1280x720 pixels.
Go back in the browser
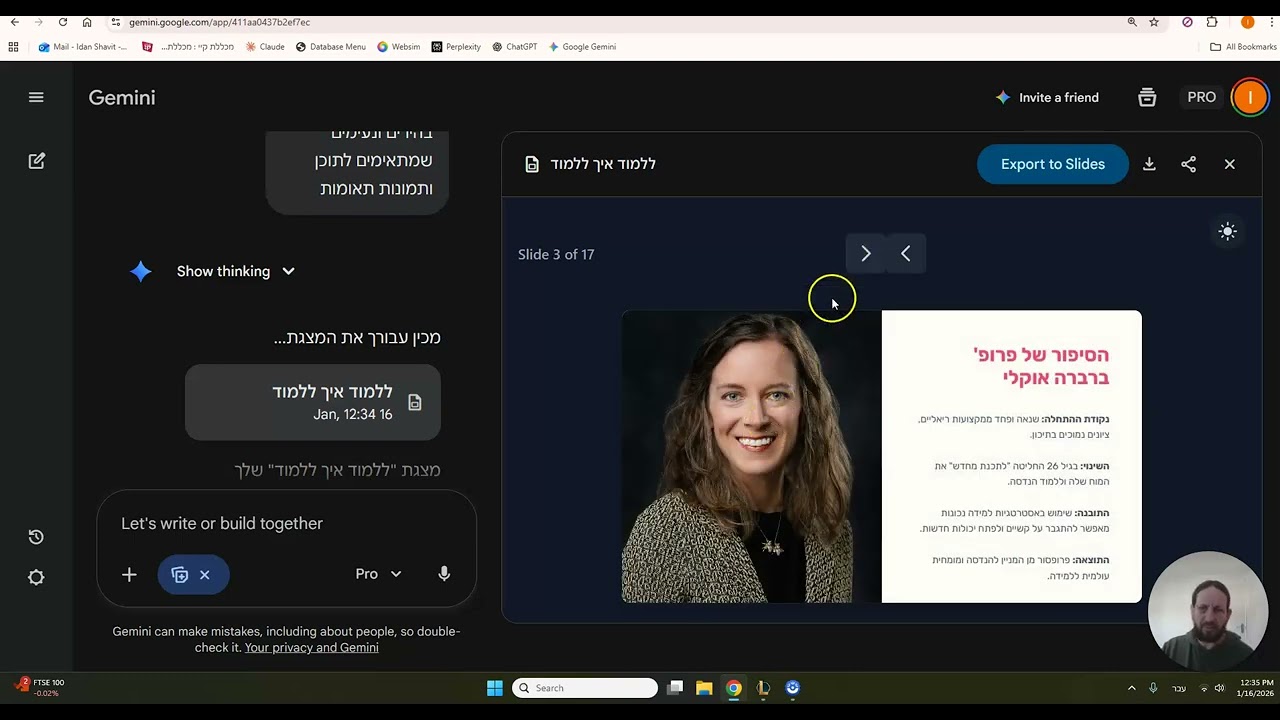click(x=14, y=22)
